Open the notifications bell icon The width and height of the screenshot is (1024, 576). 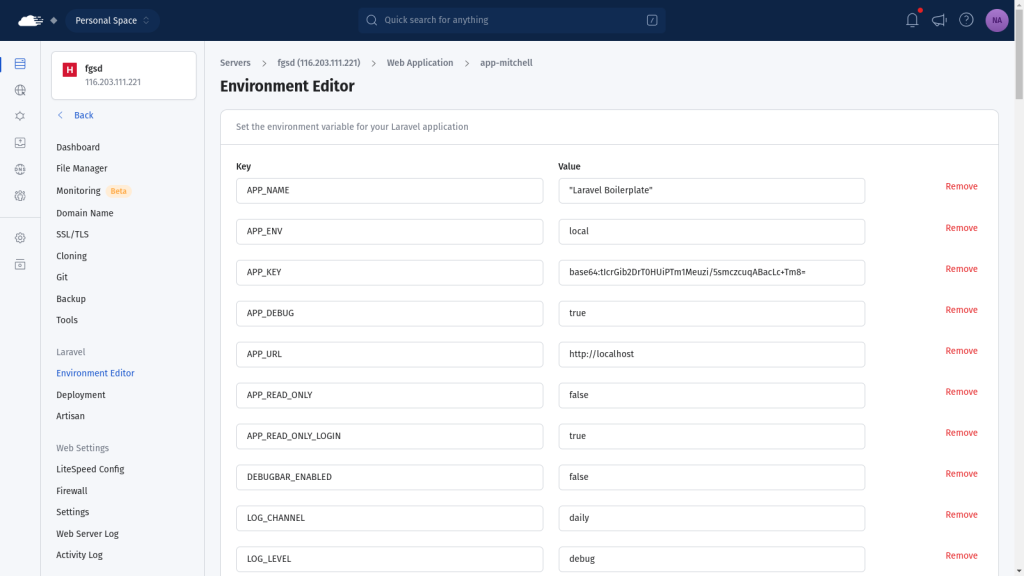pyautogui.click(x=912, y=20)
